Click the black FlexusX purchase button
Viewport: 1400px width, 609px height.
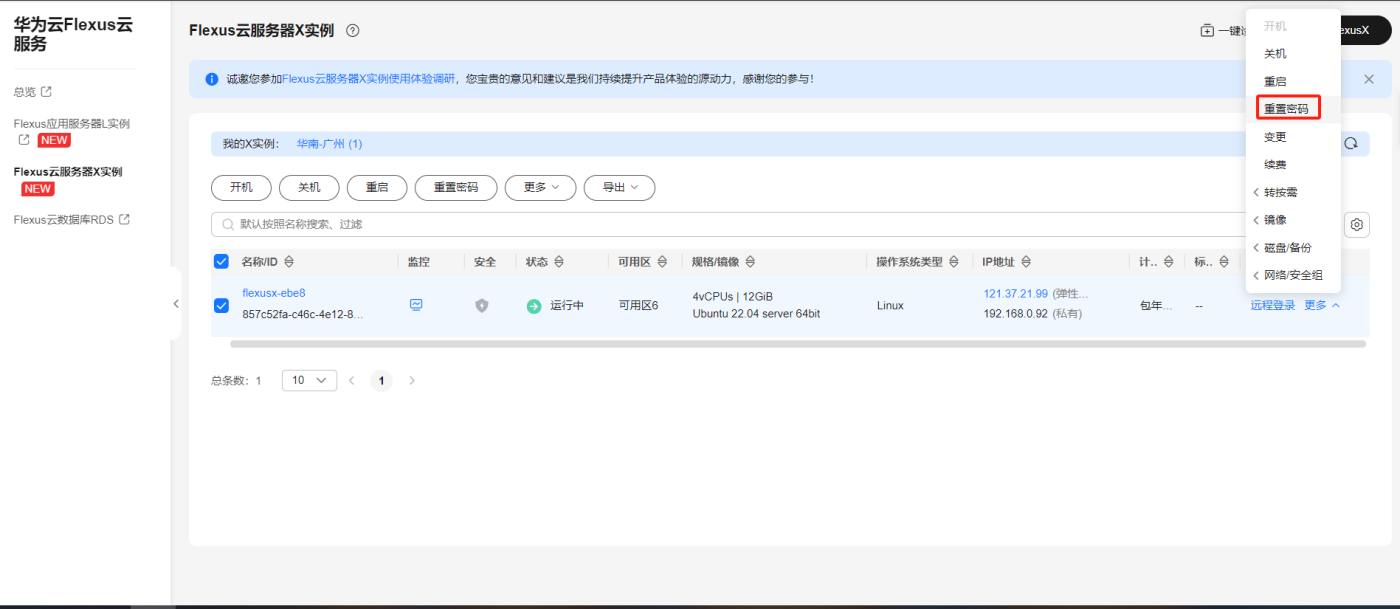tap(1364, 30)
